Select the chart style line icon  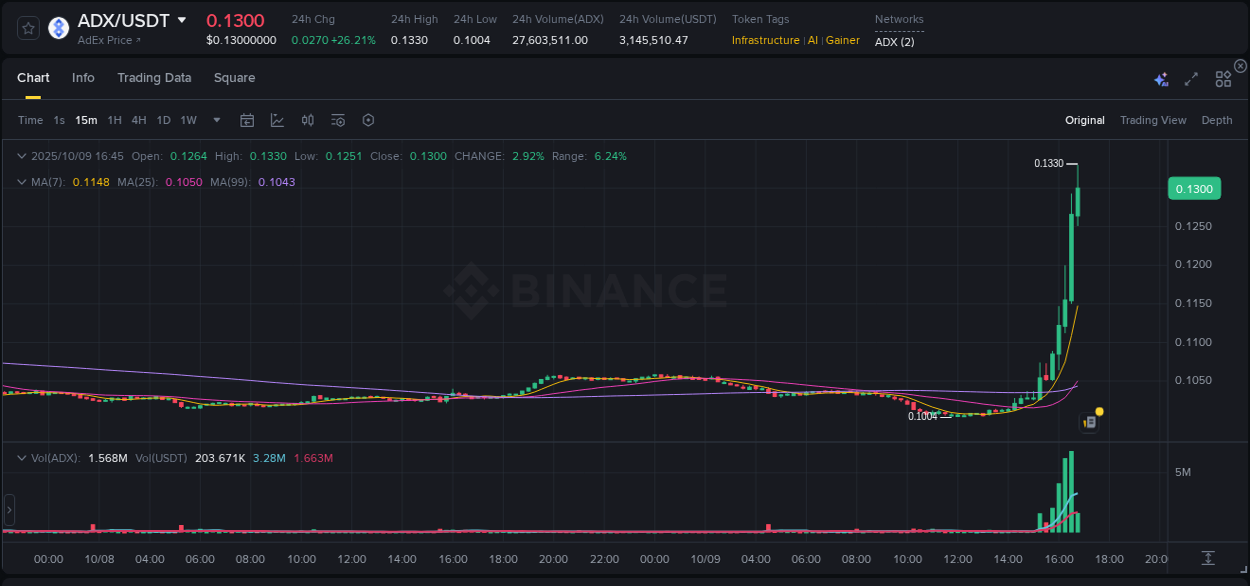pyautogui.click(x=277, y=120)
